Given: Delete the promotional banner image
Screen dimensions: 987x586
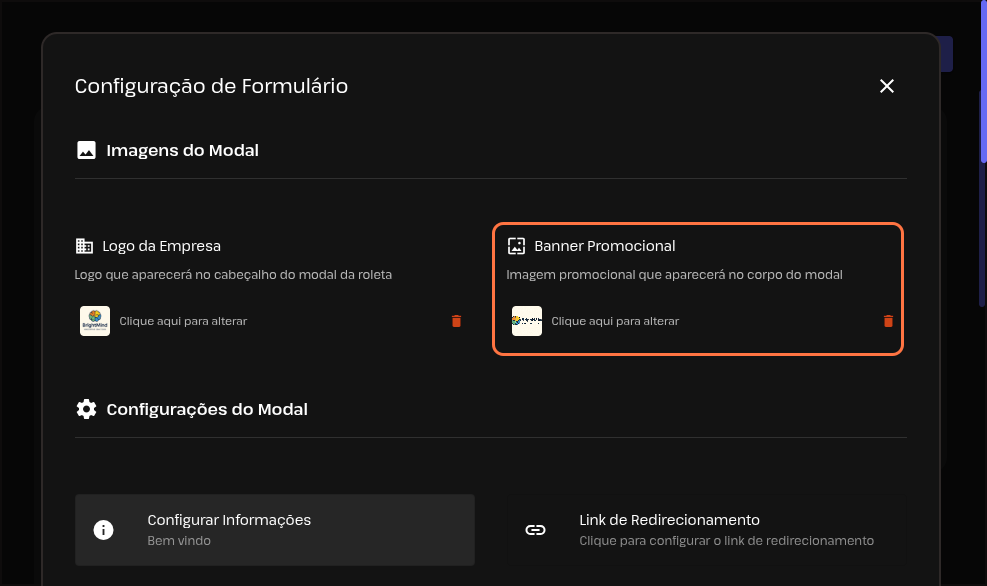Looking at the screenshot, I should click(888, 321).
